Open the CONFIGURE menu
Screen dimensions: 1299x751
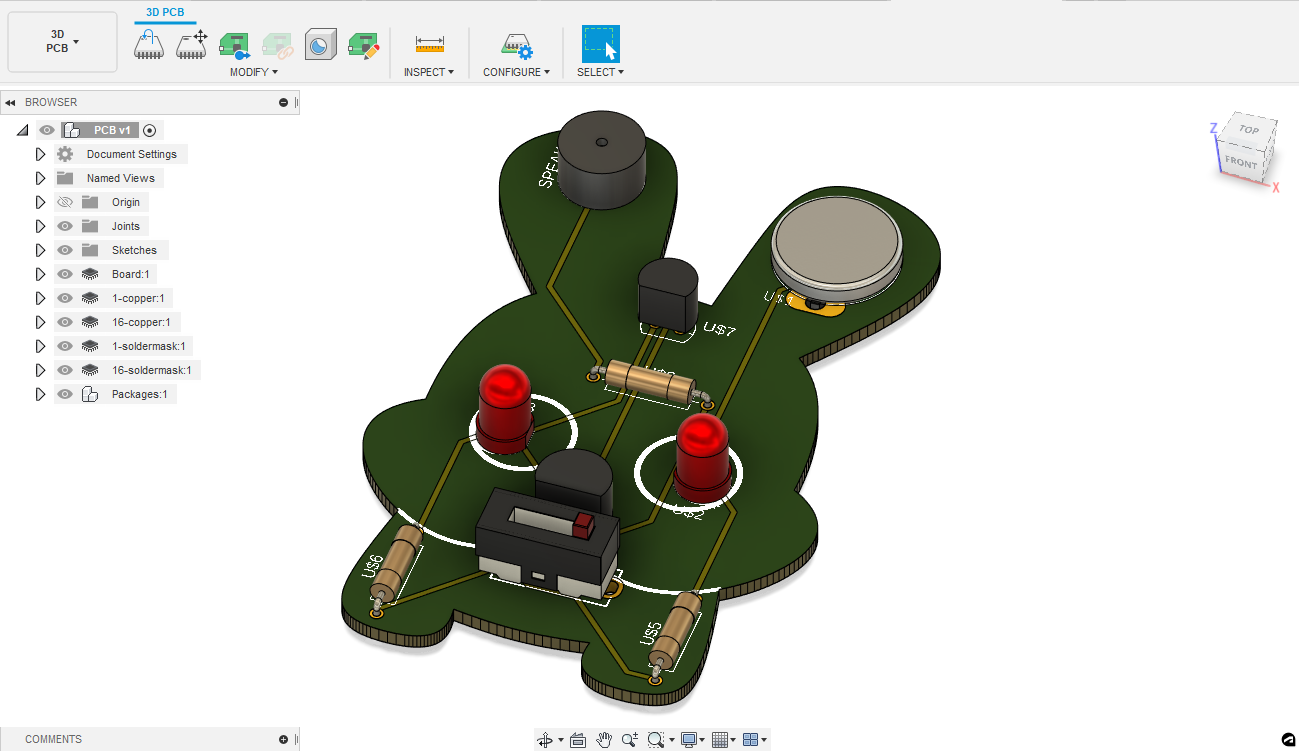click(516, 71)
